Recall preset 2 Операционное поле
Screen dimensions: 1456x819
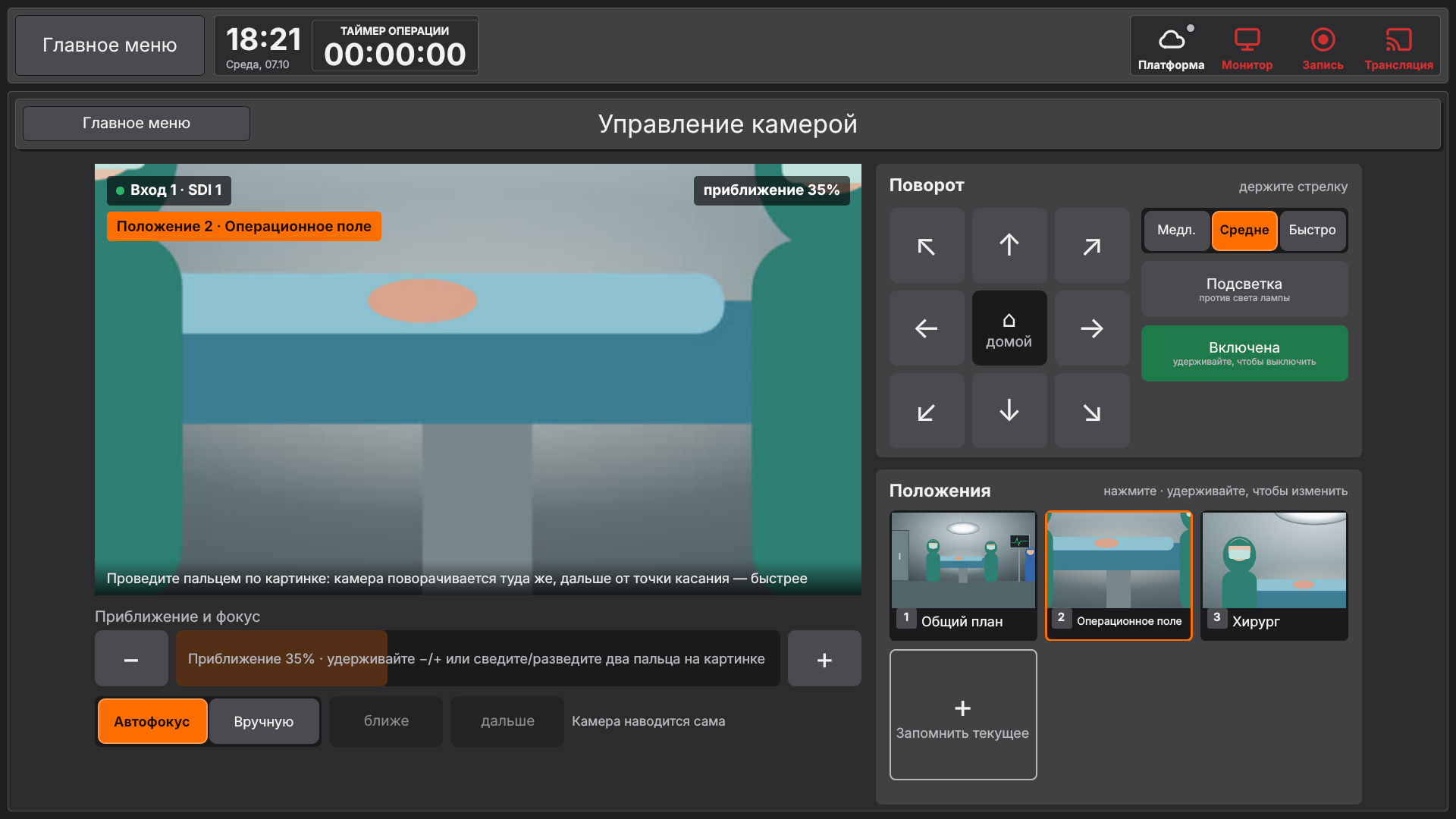pos(1119,576)
